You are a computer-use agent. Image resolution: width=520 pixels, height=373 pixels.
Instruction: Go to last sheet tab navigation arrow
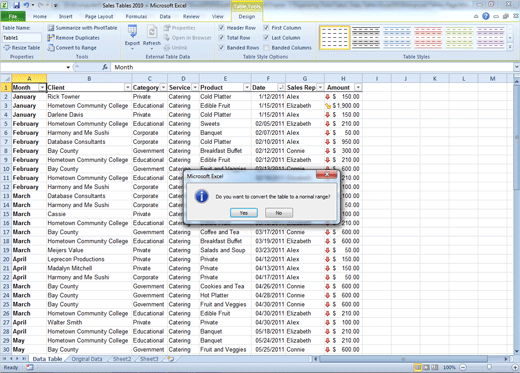[x=24, y=359]
